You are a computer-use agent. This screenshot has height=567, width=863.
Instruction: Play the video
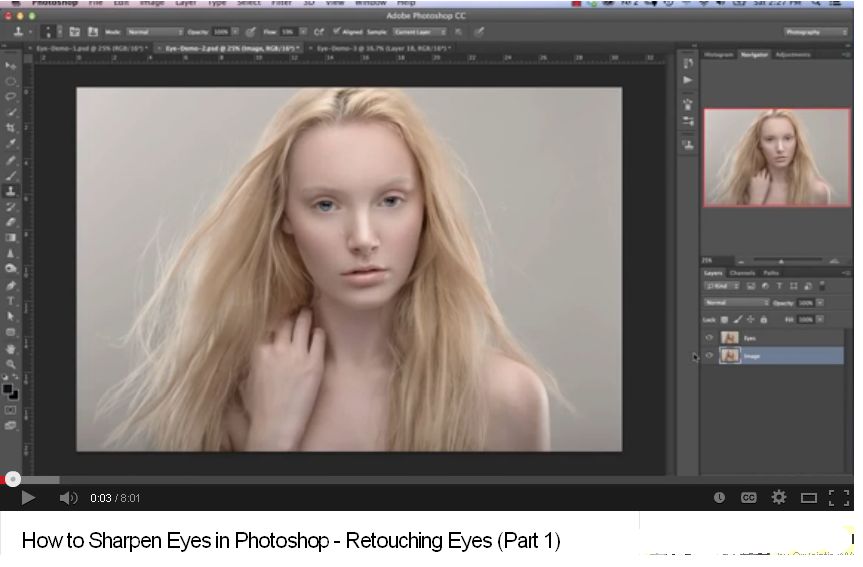28,497
